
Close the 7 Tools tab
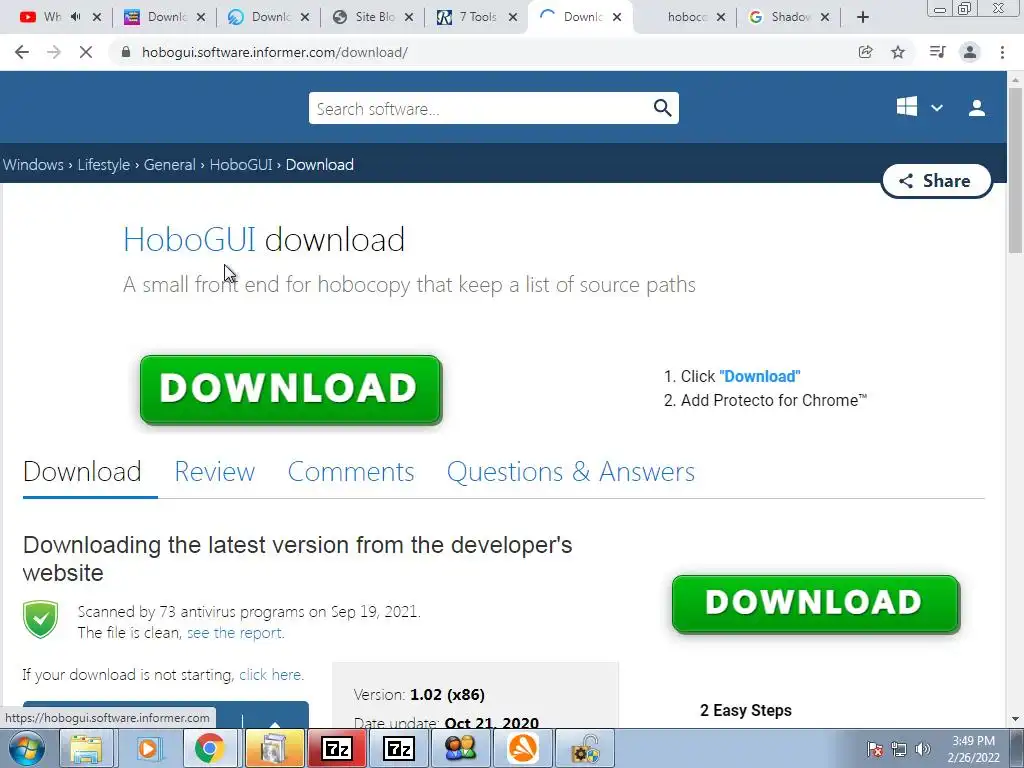coord(513,17)
